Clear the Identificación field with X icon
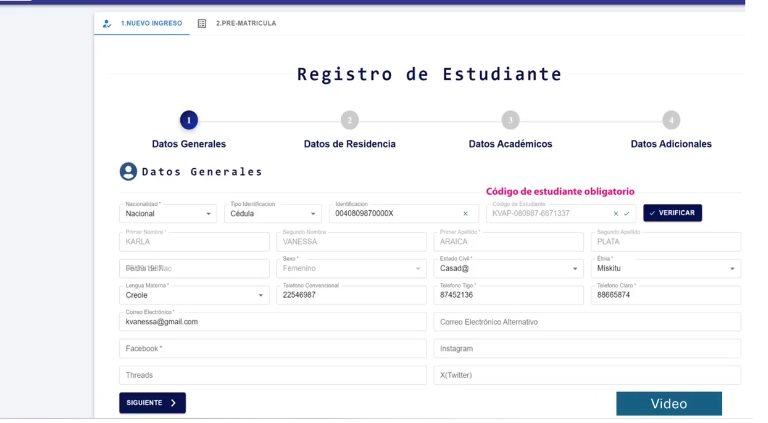 (x=465, y=213)
